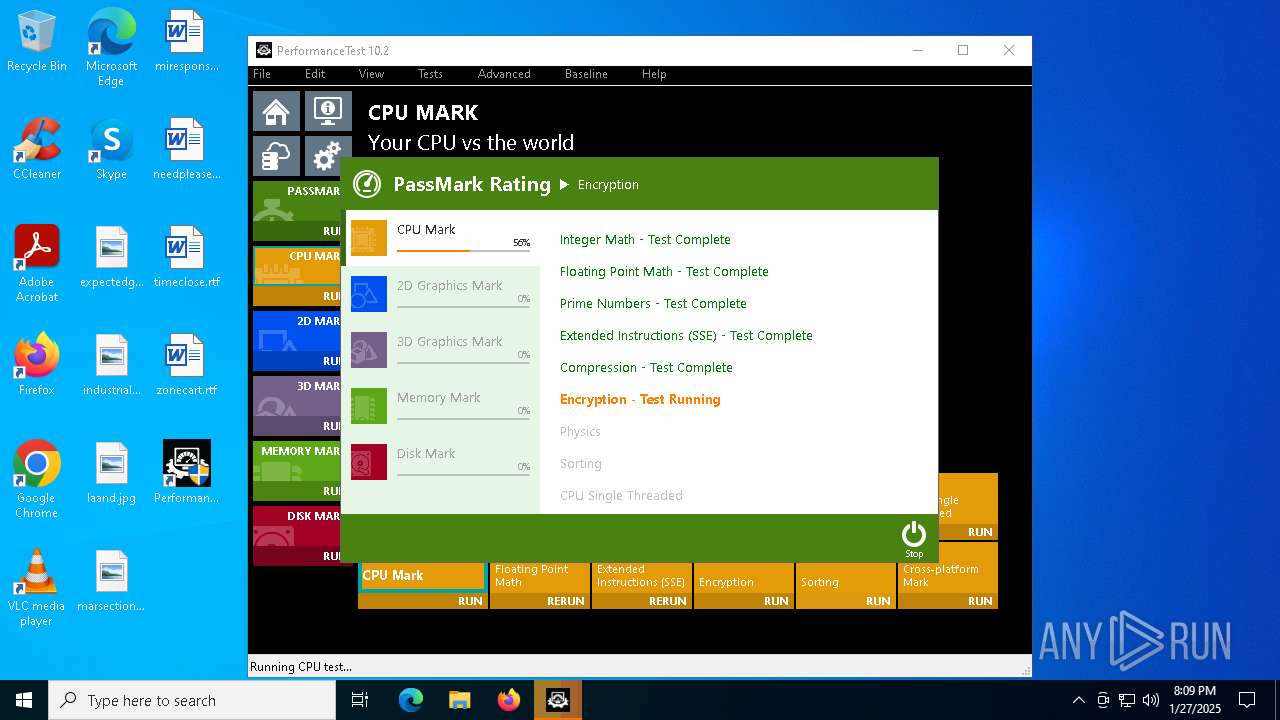Open File Explorer from the taskbar
This screenshot has width=1280, height=720.
tap(460, 700)
